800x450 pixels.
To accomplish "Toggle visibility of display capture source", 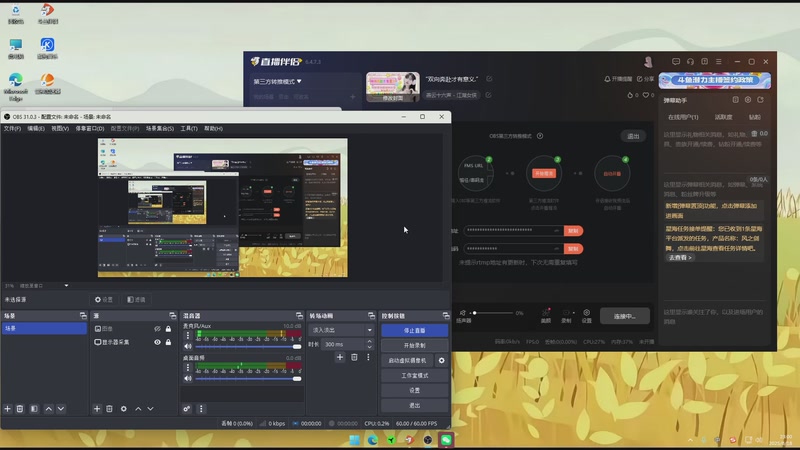I will [x=157, y=342].
